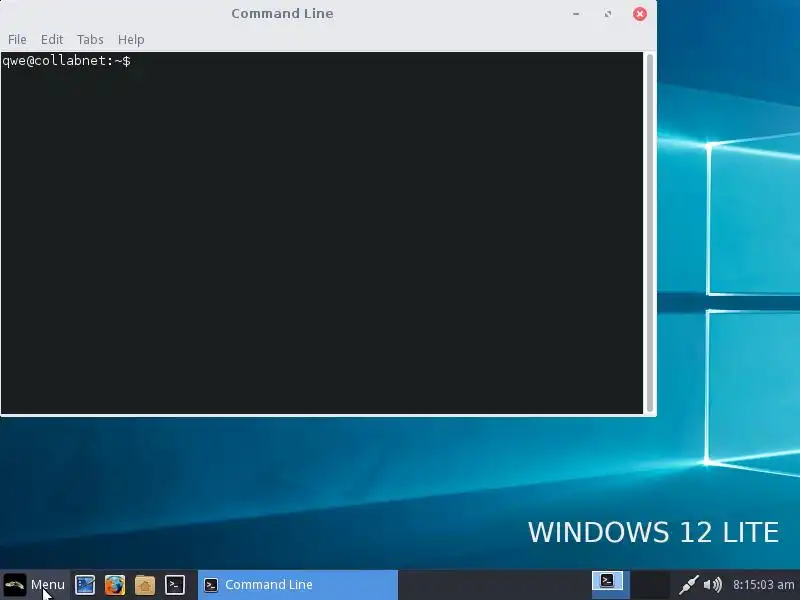Image resolution: width=800 pixels, height=600 pixels.
Task: Open the Edit menu
Action: [x=52, y=39]
